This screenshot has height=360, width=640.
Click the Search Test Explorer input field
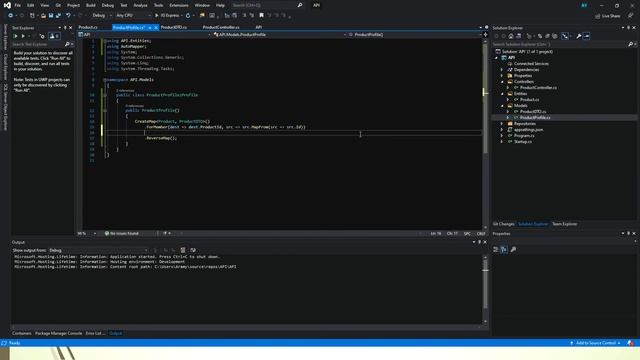(38, 44)
